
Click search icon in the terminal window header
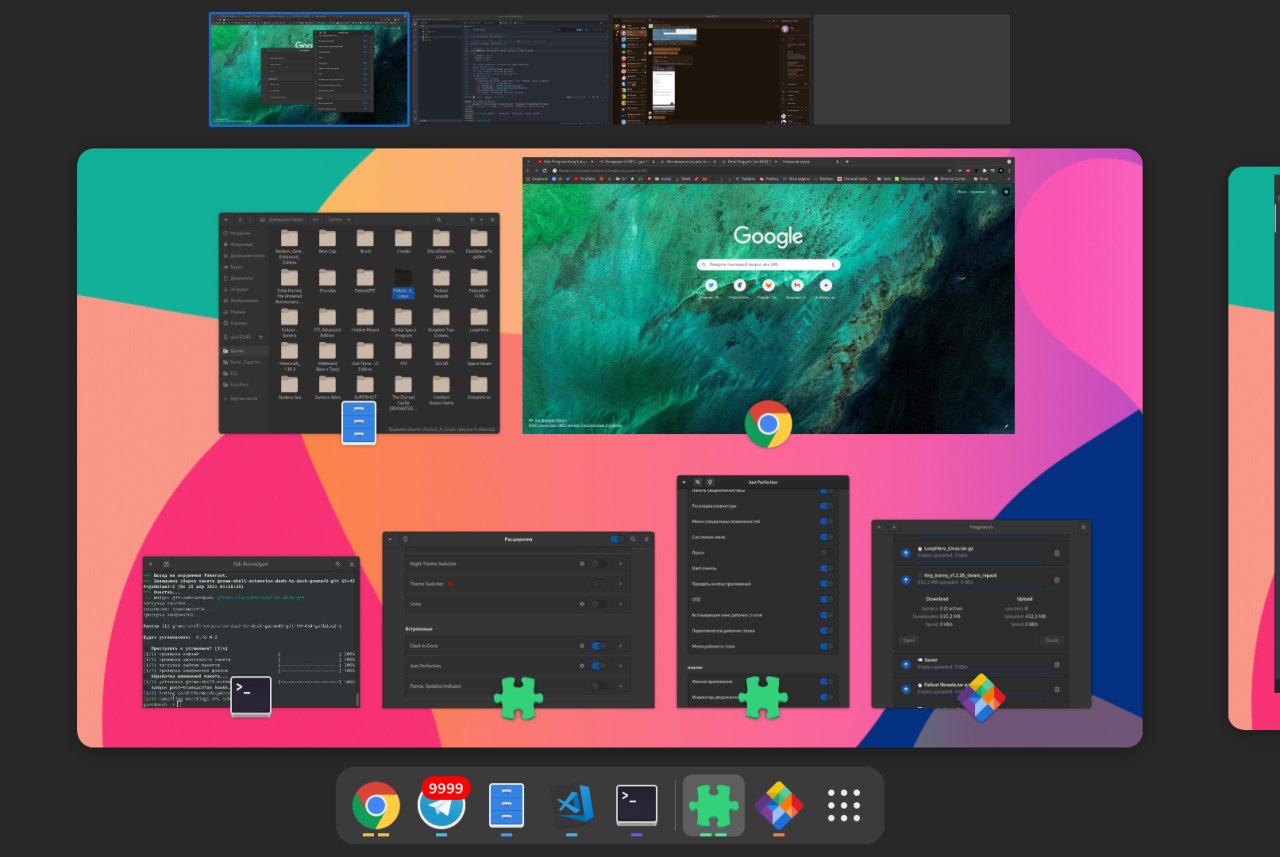(x=338, y=564)
